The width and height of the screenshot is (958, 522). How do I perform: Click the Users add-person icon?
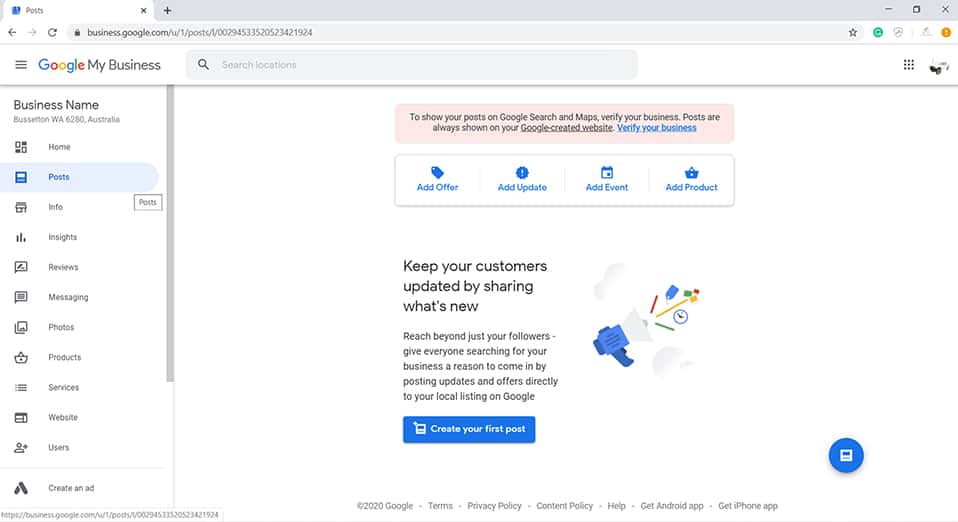pos(21,447)
